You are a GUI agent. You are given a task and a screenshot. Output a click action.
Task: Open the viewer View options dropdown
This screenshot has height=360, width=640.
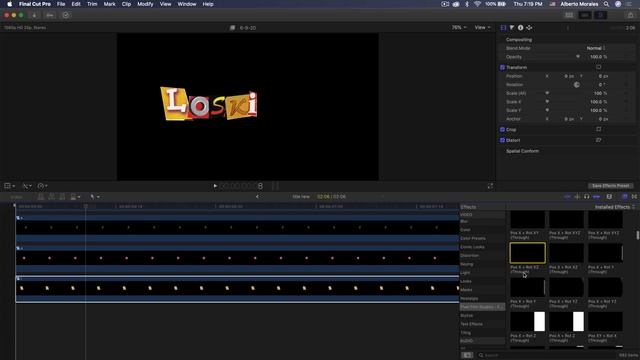(482, 28)
